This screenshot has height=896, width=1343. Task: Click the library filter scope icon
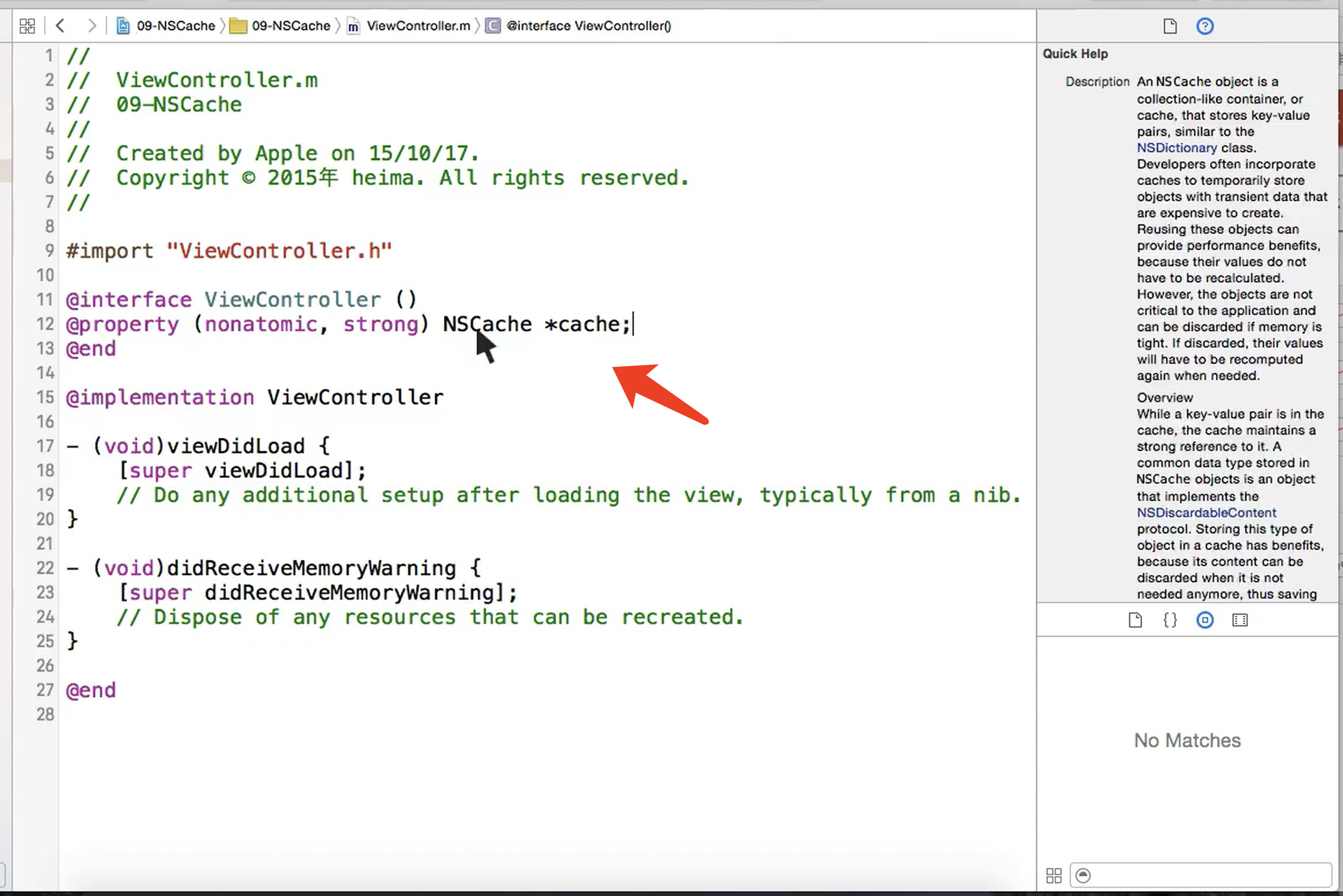point(1083,876)
